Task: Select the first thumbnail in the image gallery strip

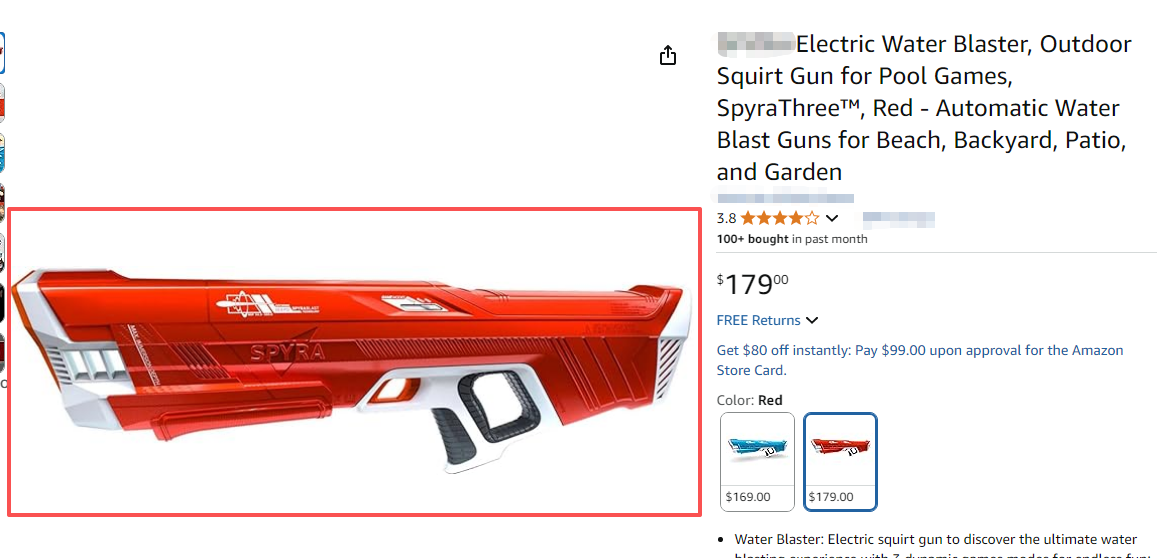Action: click(x=2, y=52)
